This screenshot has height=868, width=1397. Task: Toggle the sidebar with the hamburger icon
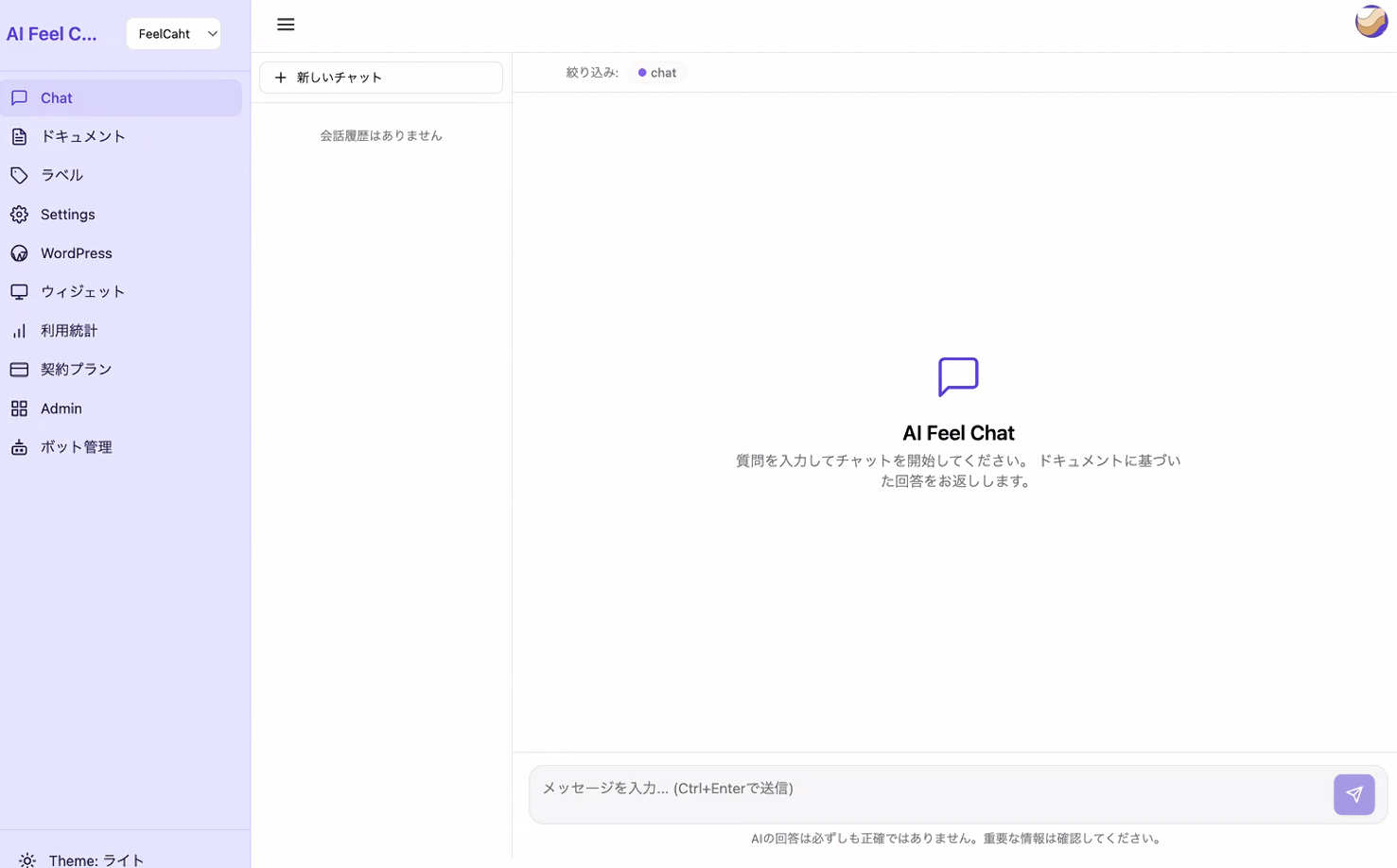coord(286,25)
